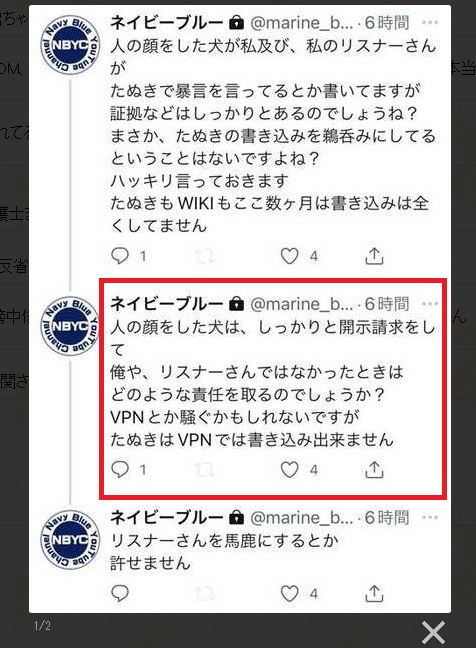Screen dimensions: 476x648
Task: Share the highlighted 開示請求 tweet
Action: (374, 469)
